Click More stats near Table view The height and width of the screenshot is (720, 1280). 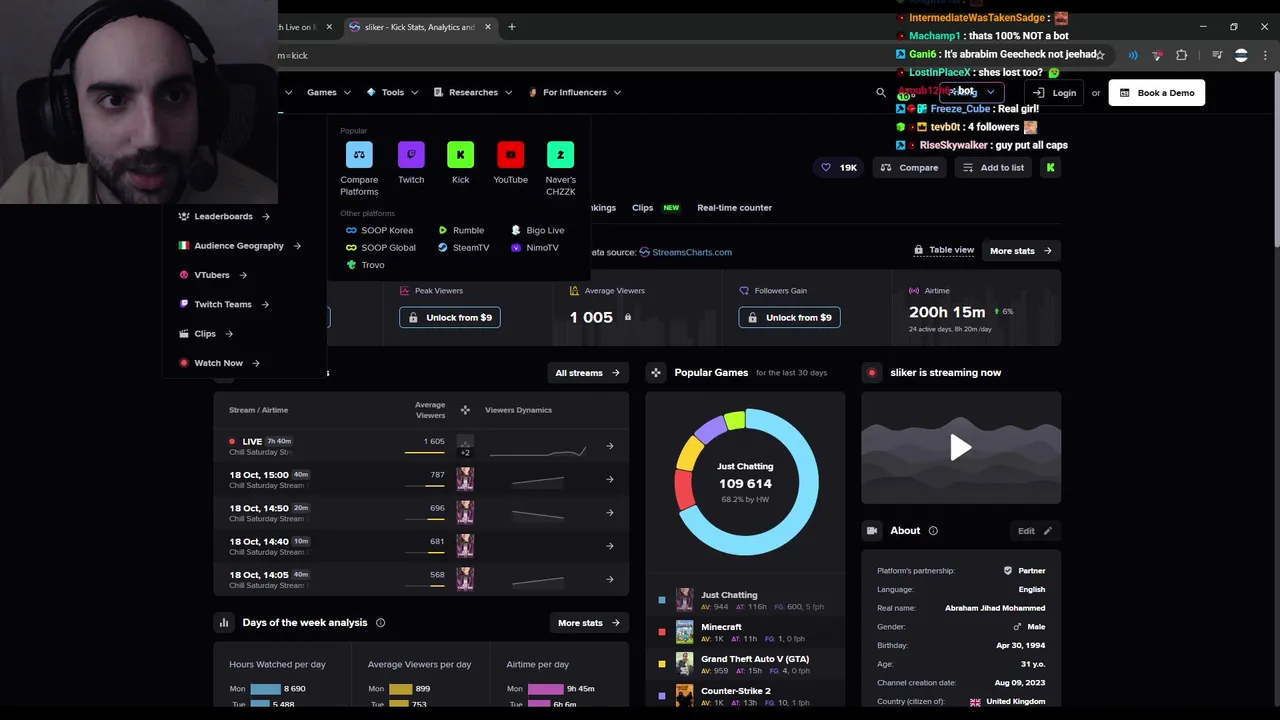(1021, 251)
